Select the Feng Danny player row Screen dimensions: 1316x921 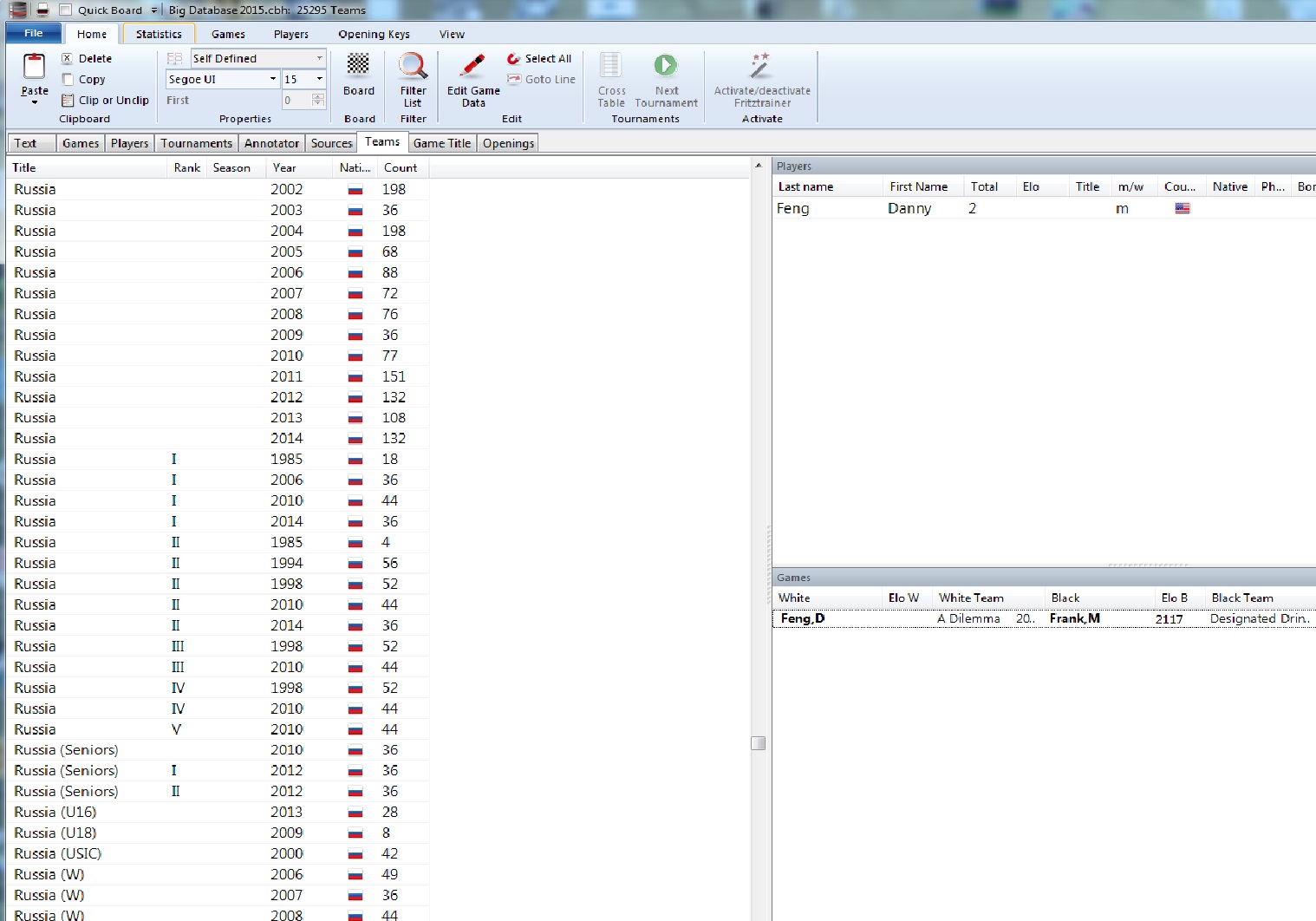click(1044, 208)
